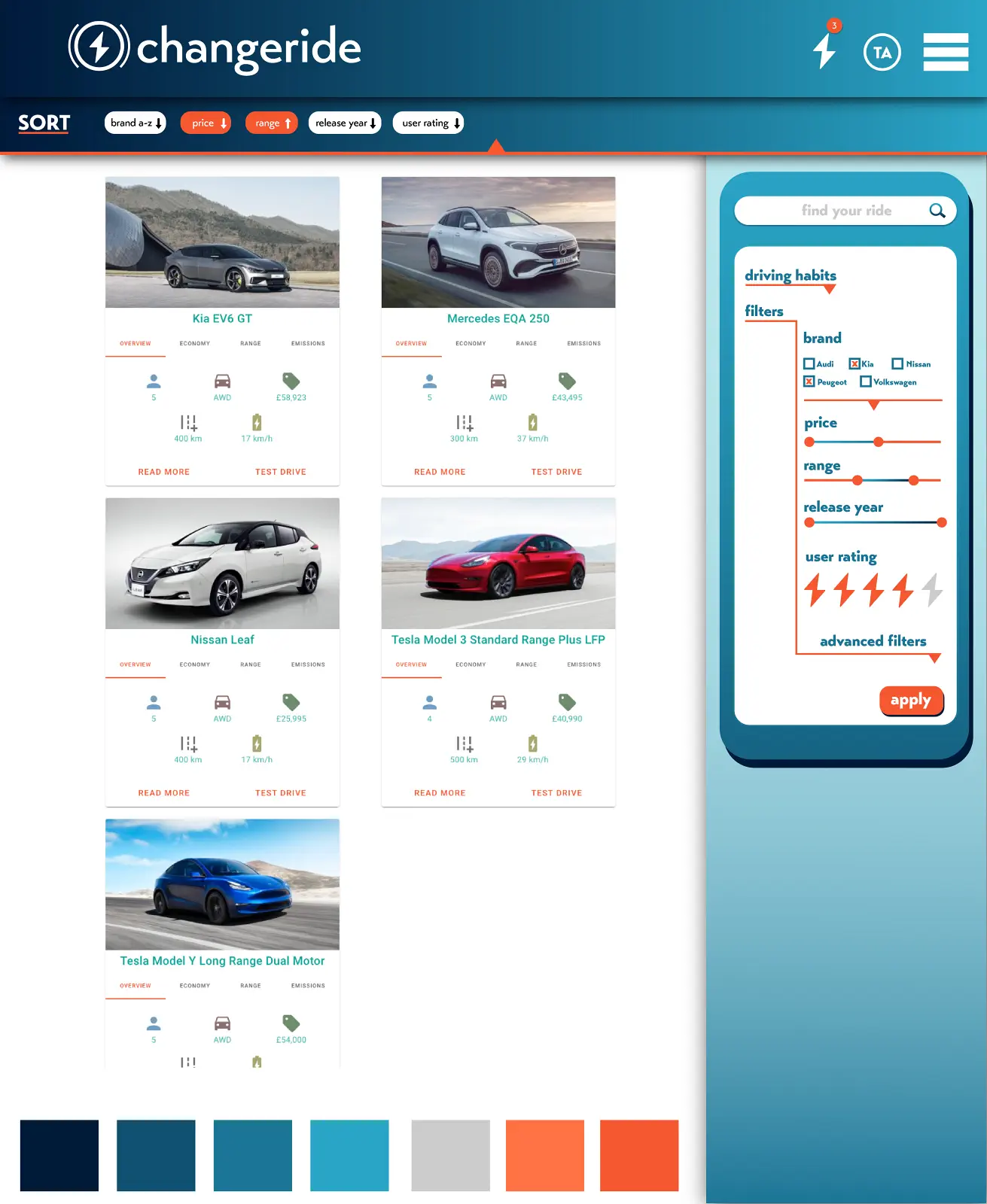Open the TA user profile avatar
This screenshot has width=987, height=1204.
tap(882, 53)
